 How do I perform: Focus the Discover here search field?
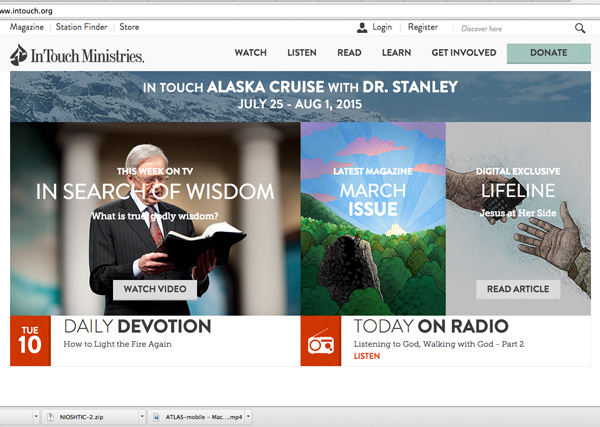(513, 29)
